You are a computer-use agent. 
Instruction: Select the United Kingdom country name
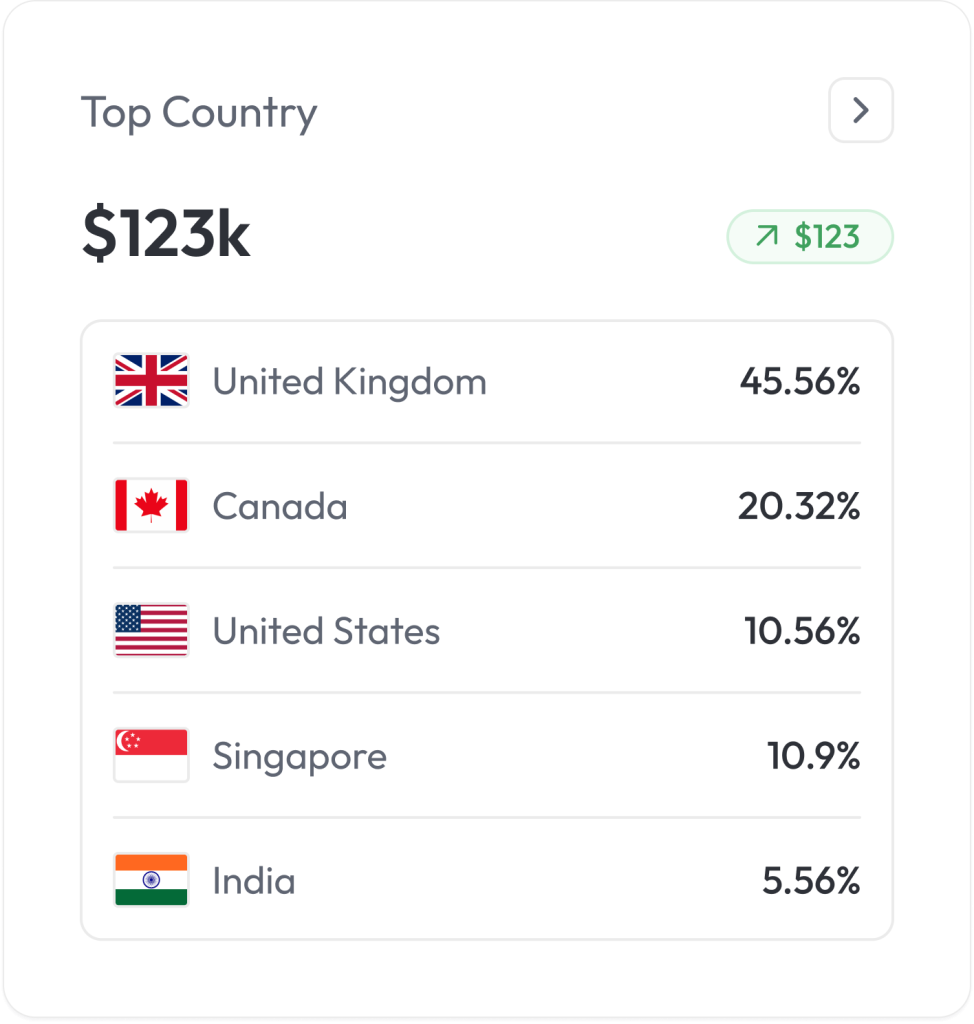point(349,382)
